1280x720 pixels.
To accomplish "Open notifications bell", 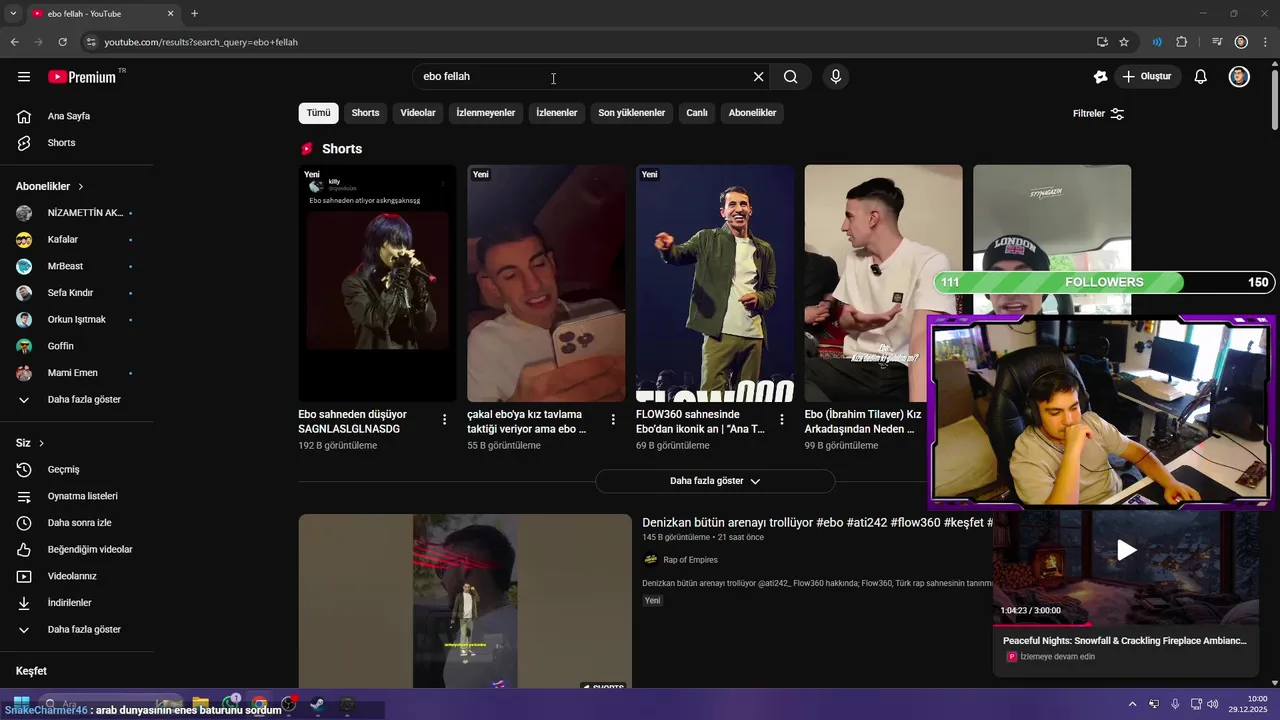I will [x=1201, y=77].
